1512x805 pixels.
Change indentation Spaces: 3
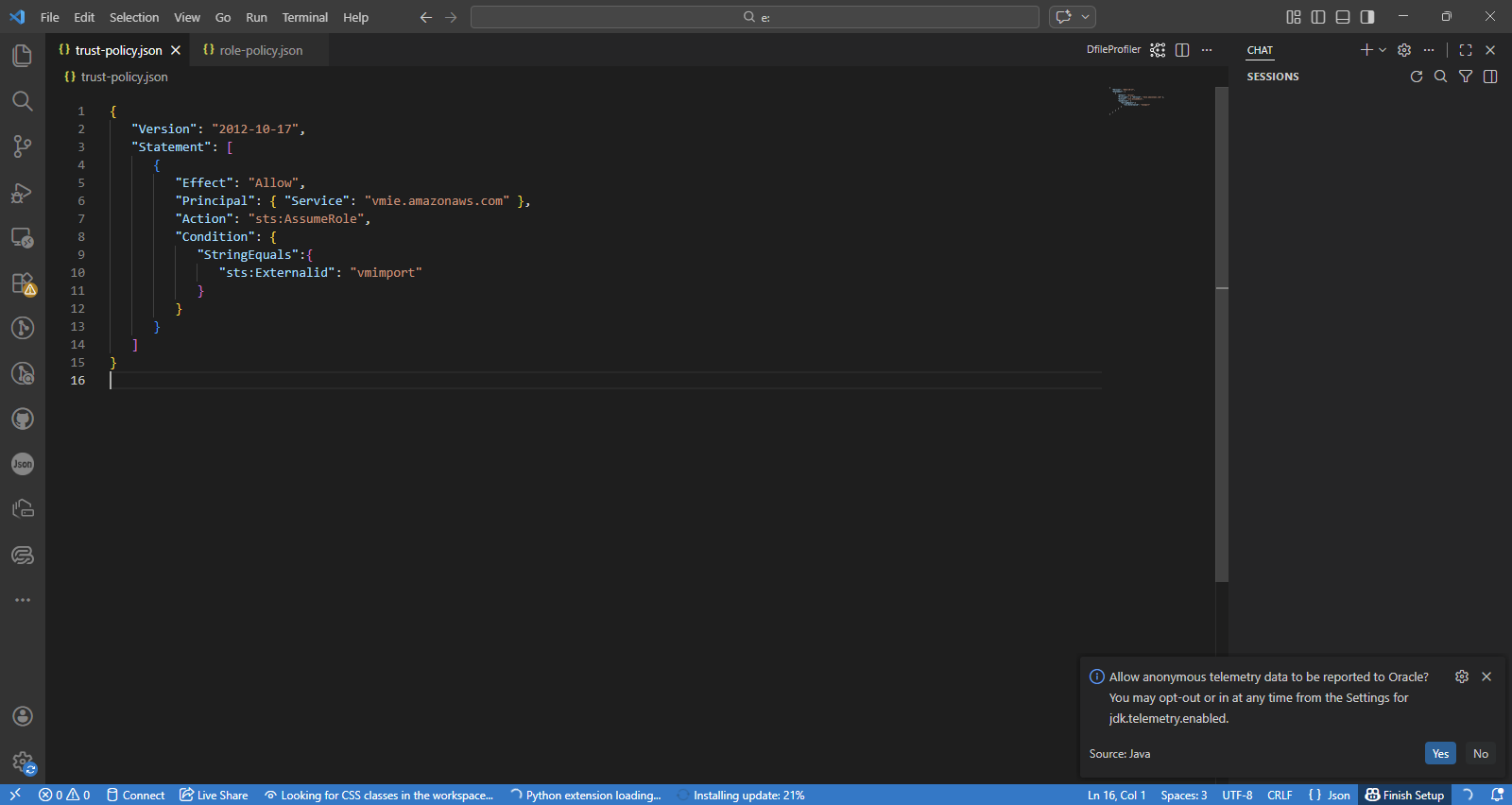coord(1184,795)
